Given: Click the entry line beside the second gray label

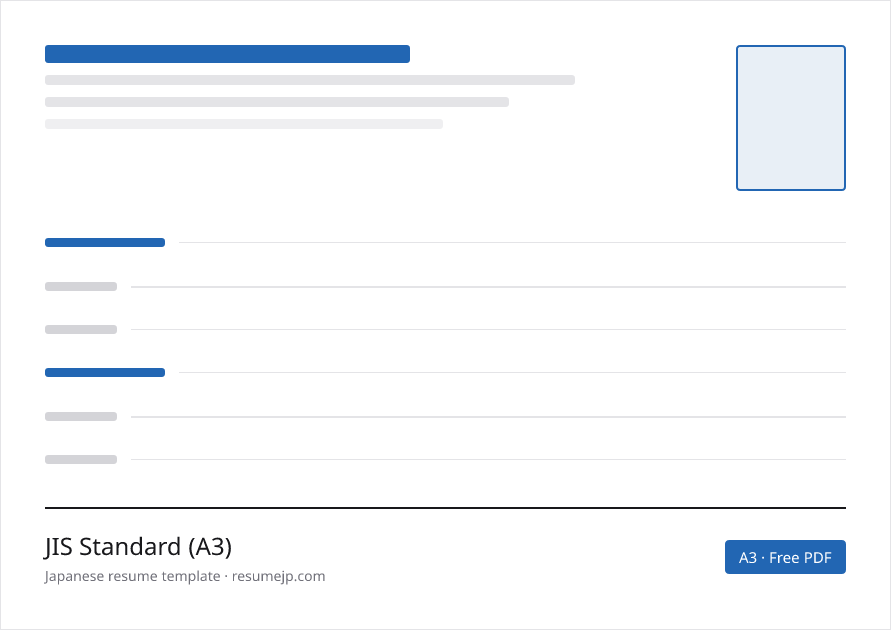Looking at the screenshot, I should (488, 329).
